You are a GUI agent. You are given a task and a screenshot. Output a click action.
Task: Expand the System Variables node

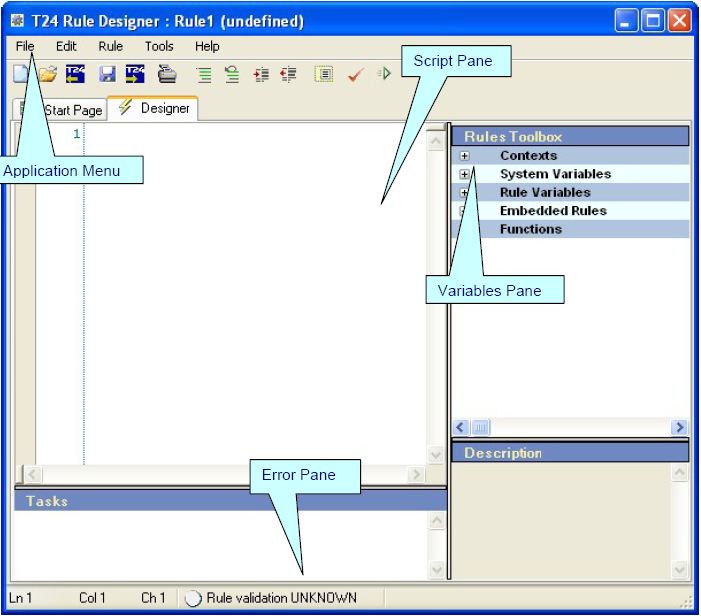pyautogui.click(x=465, y=174)
